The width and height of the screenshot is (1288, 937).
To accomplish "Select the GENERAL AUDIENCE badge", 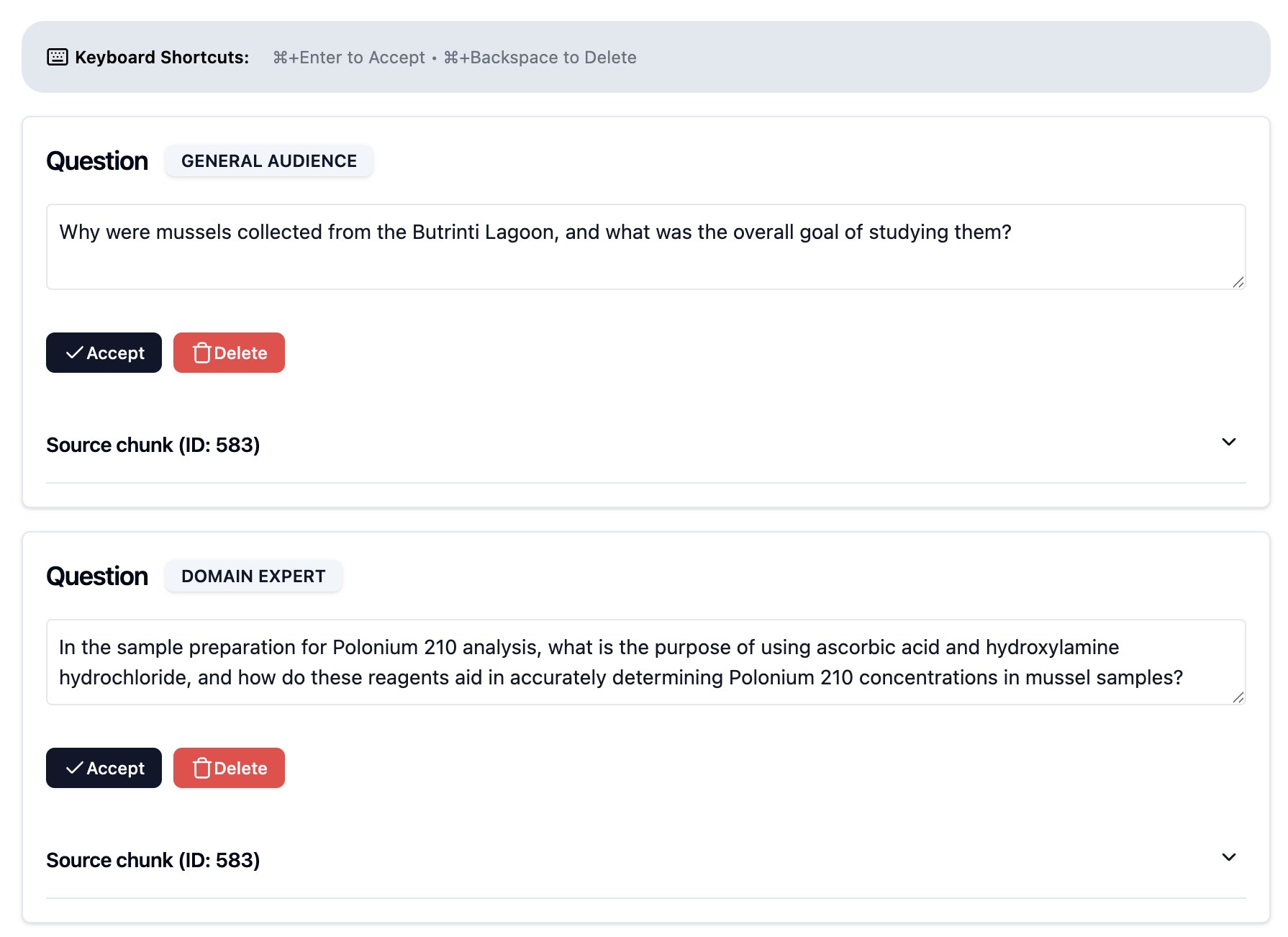I will click(269, 161).
